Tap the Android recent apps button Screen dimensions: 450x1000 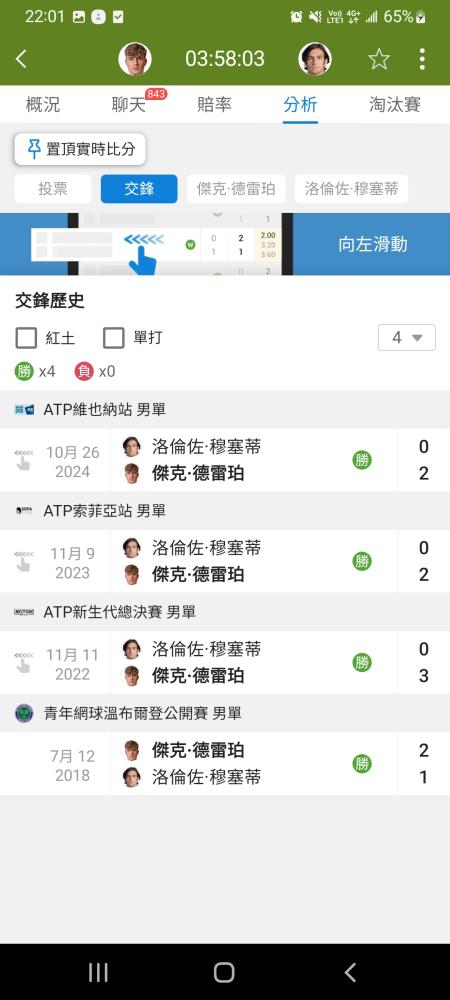[x=98, y=972]
